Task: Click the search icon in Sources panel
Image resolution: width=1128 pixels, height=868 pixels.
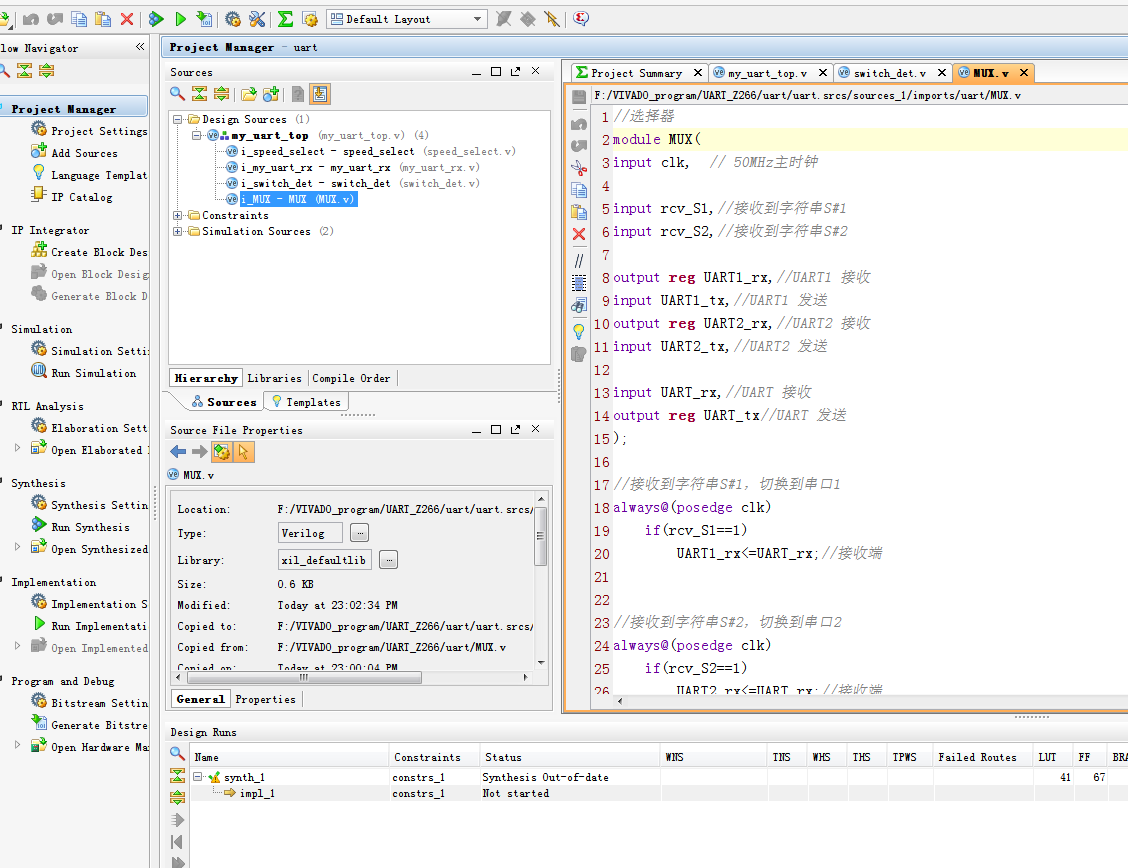Action: point(177,94)
